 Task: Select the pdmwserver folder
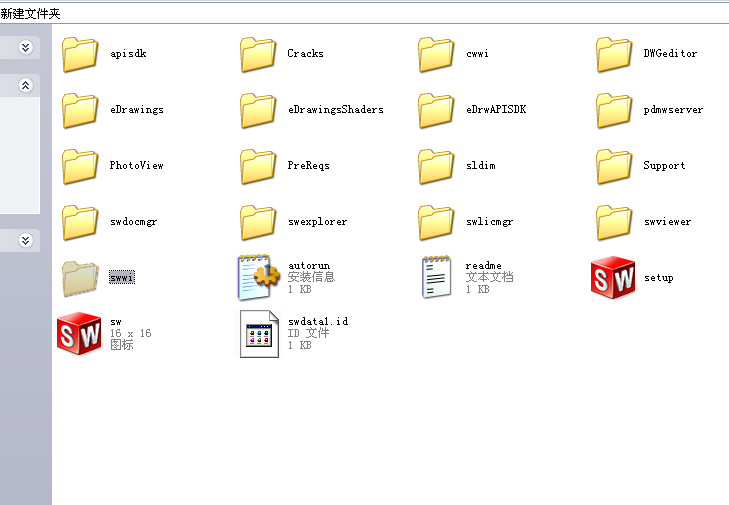click(613, 110)
